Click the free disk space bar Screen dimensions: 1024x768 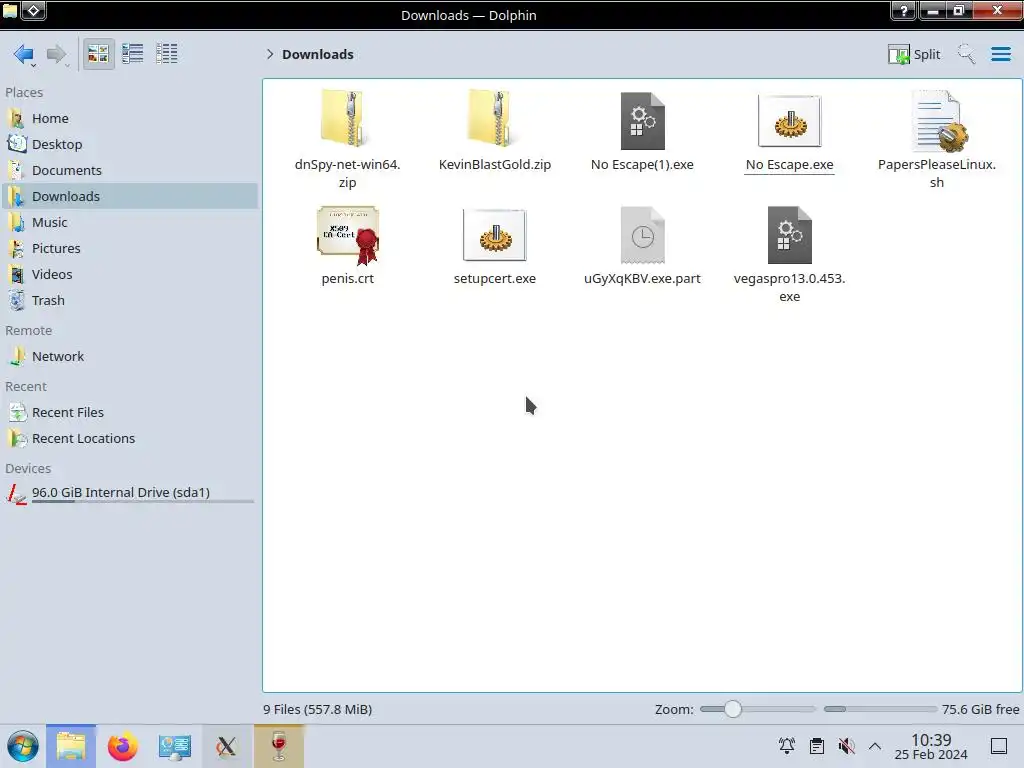click(x=880, y=709)
